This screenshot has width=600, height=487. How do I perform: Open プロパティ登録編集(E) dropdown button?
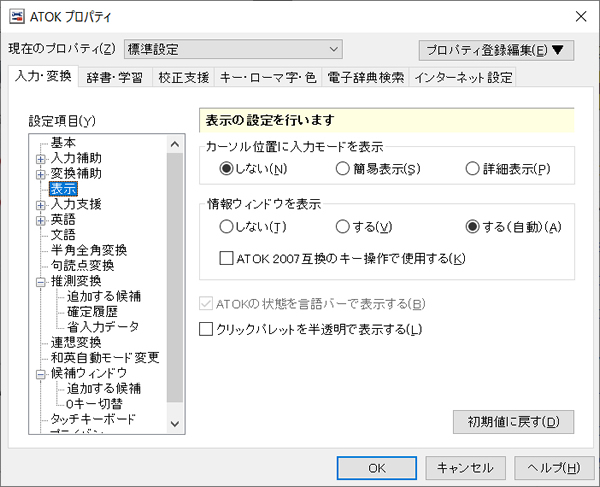tap(496, 50)
